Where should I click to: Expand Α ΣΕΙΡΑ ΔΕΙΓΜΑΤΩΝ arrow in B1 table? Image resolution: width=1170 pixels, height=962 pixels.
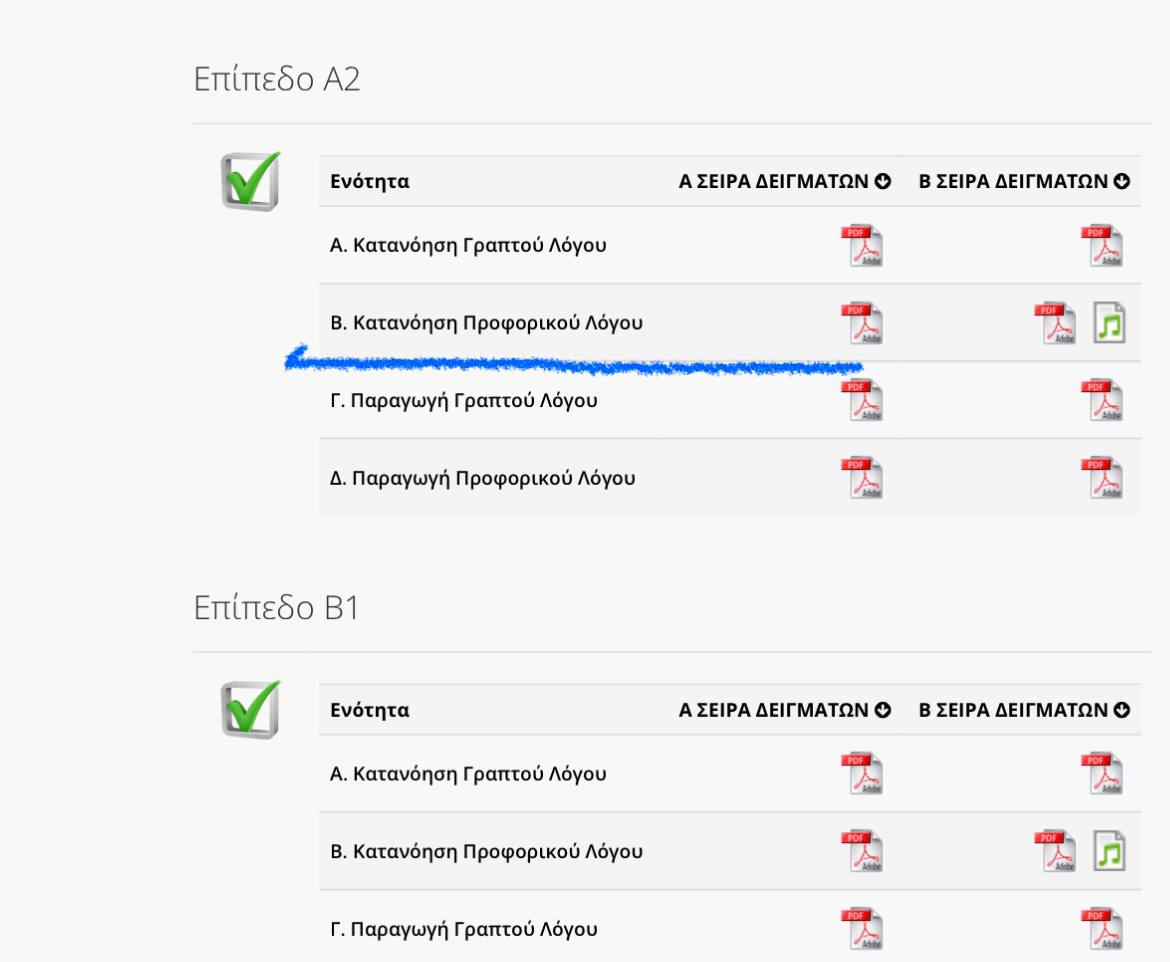(x=883, y=711)
